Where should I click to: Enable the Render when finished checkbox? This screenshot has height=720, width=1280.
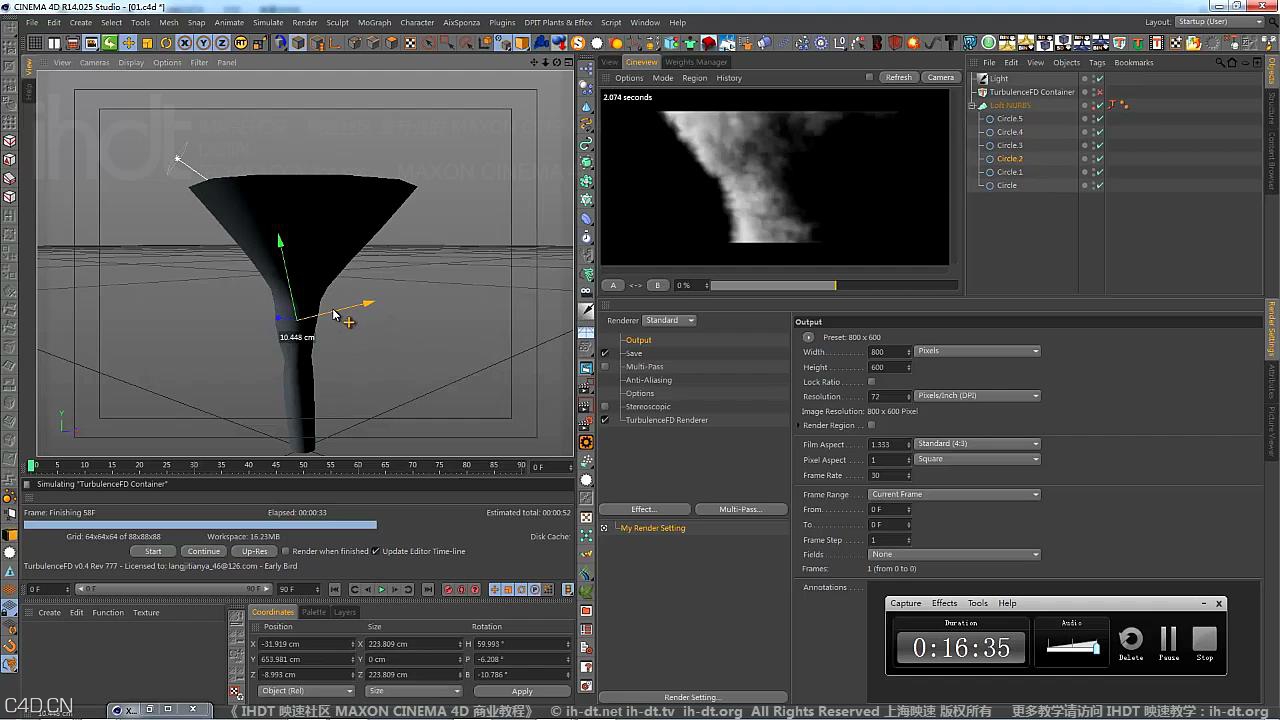(286, 551)
